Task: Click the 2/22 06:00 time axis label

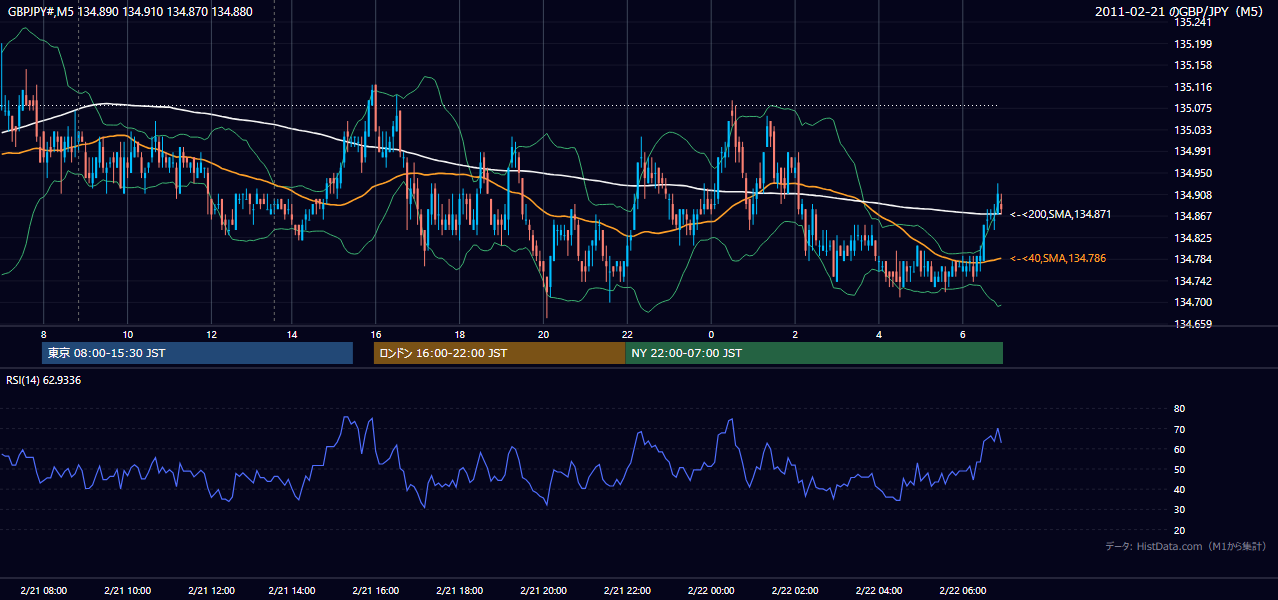Action: (x=961, y=590)
